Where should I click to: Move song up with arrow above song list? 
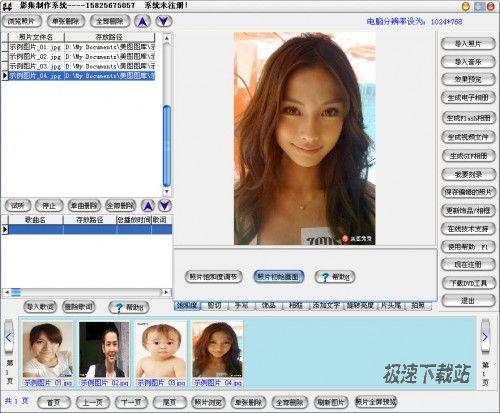click(148, 206)
